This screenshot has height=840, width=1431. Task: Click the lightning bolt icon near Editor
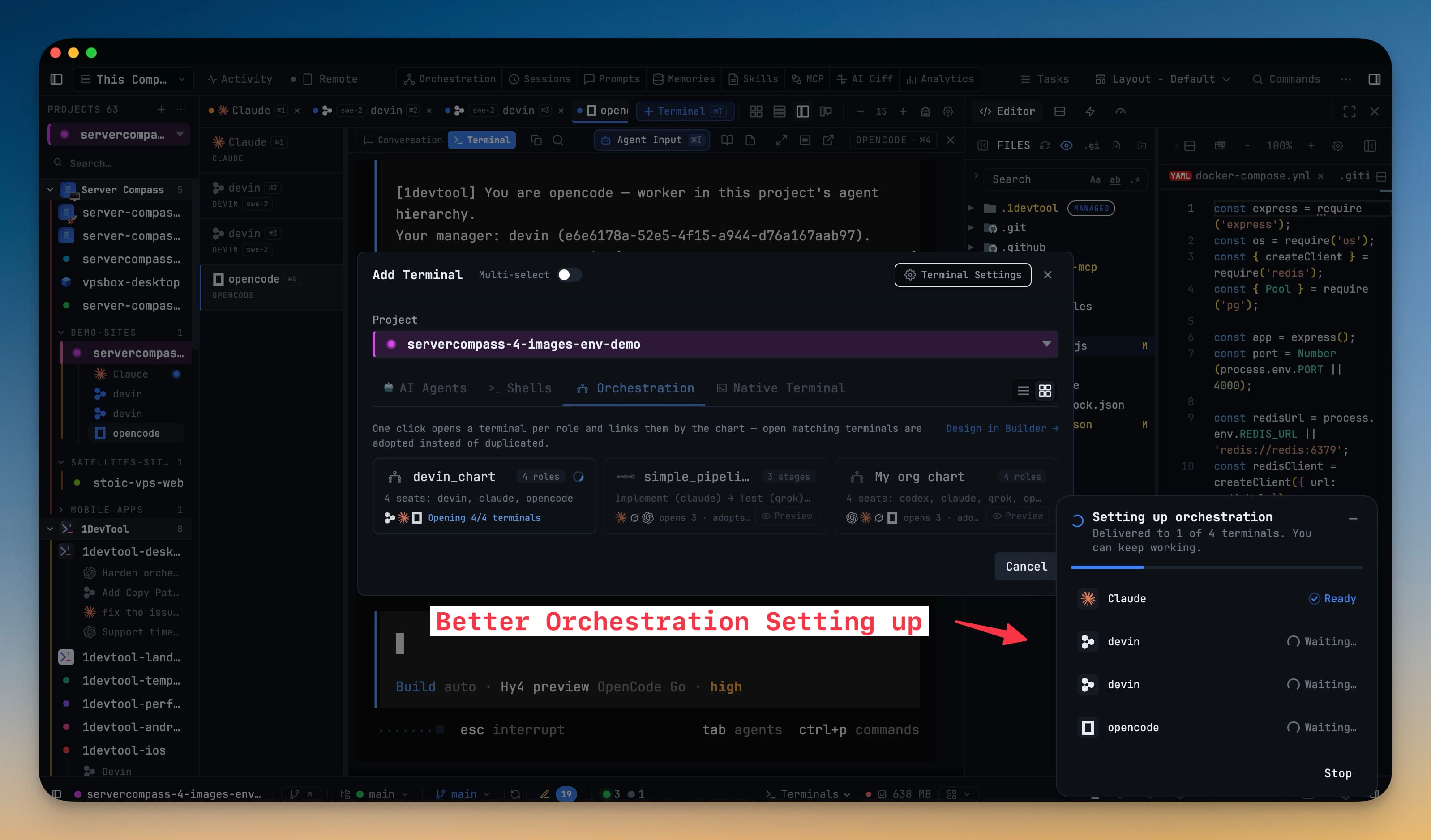click(x=1090, y=111)
